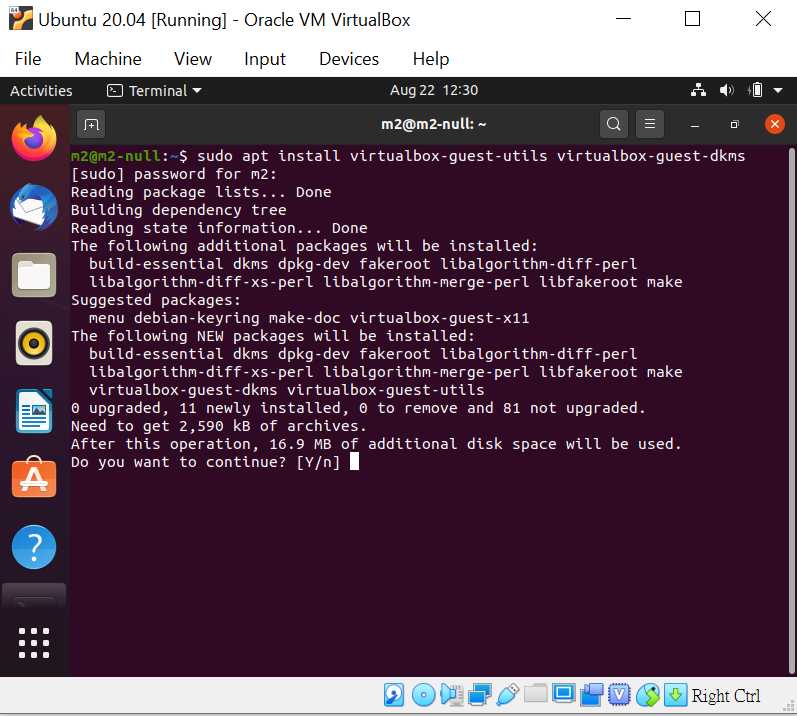Expand the system menu arrow
The width and height of the screenshot is (797, 716).
[778, 90]
